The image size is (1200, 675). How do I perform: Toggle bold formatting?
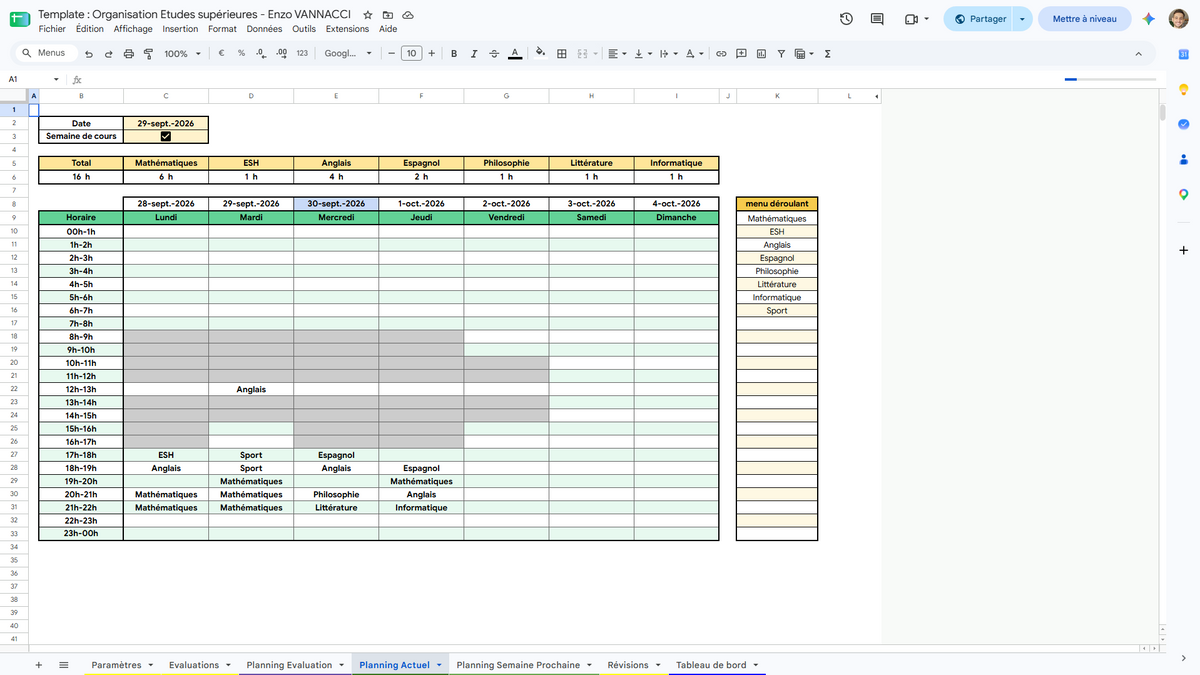[x=454, y=53]
